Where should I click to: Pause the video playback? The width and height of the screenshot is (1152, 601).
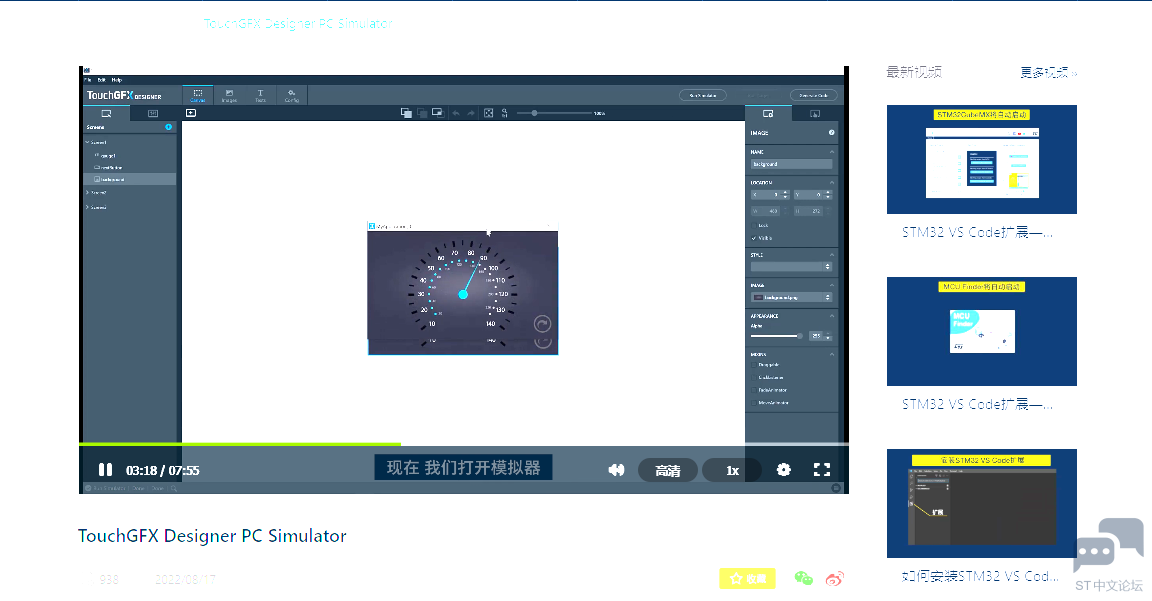click(x=105, y=470)
